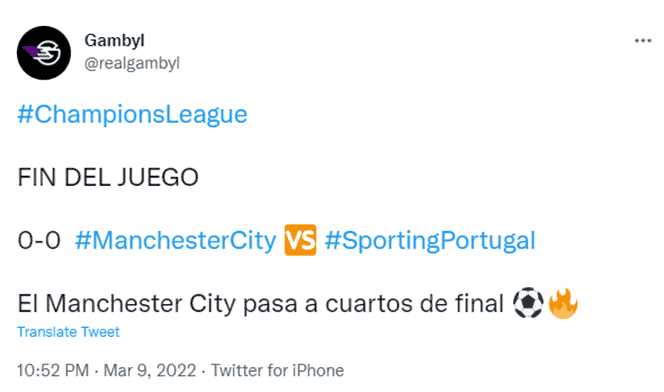Click 'El Manchester City' starting the sentence
Viewport: 664px width, 392px height.
tap(126, 304)
